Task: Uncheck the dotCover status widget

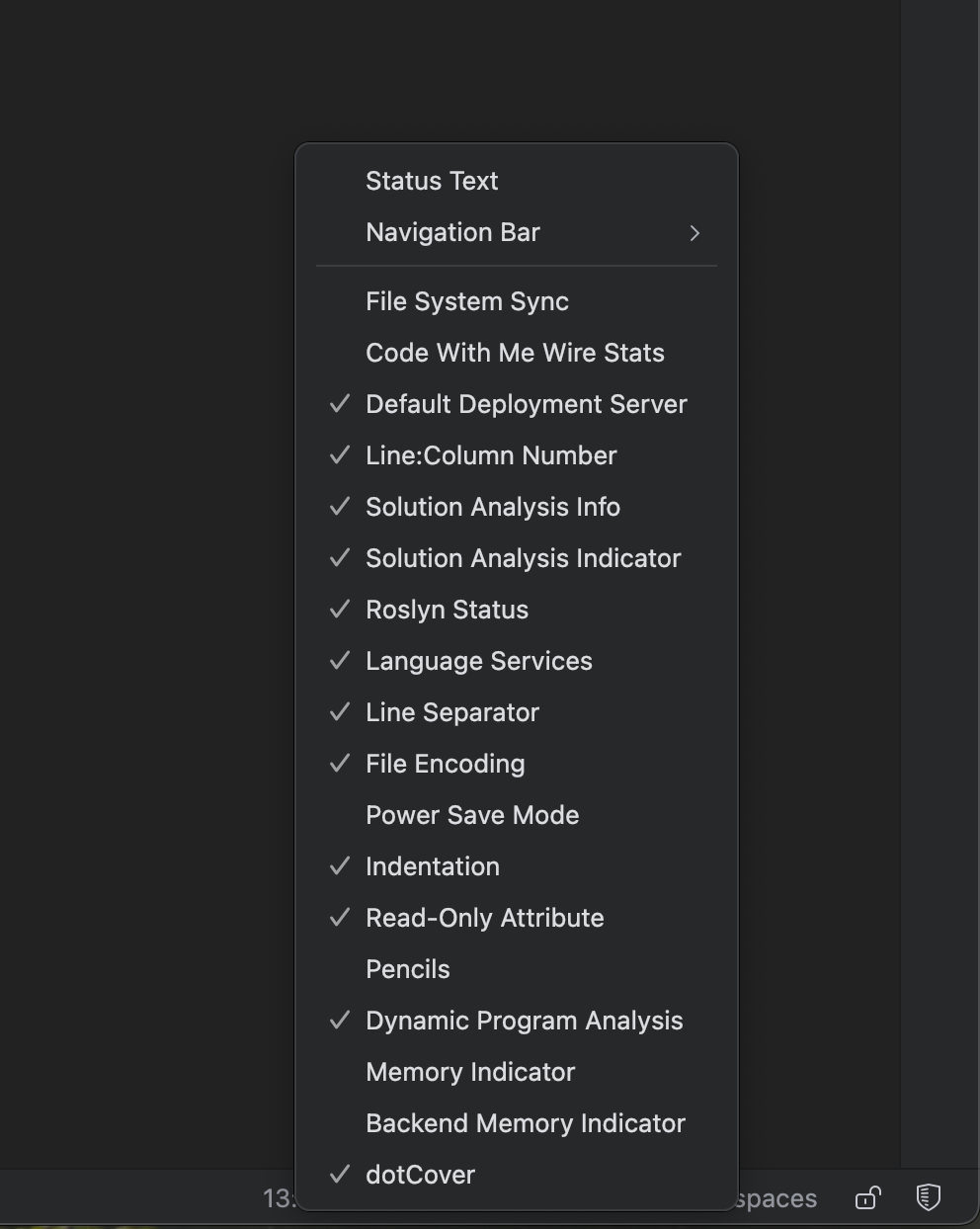Action: click(x=420, y=1176)
